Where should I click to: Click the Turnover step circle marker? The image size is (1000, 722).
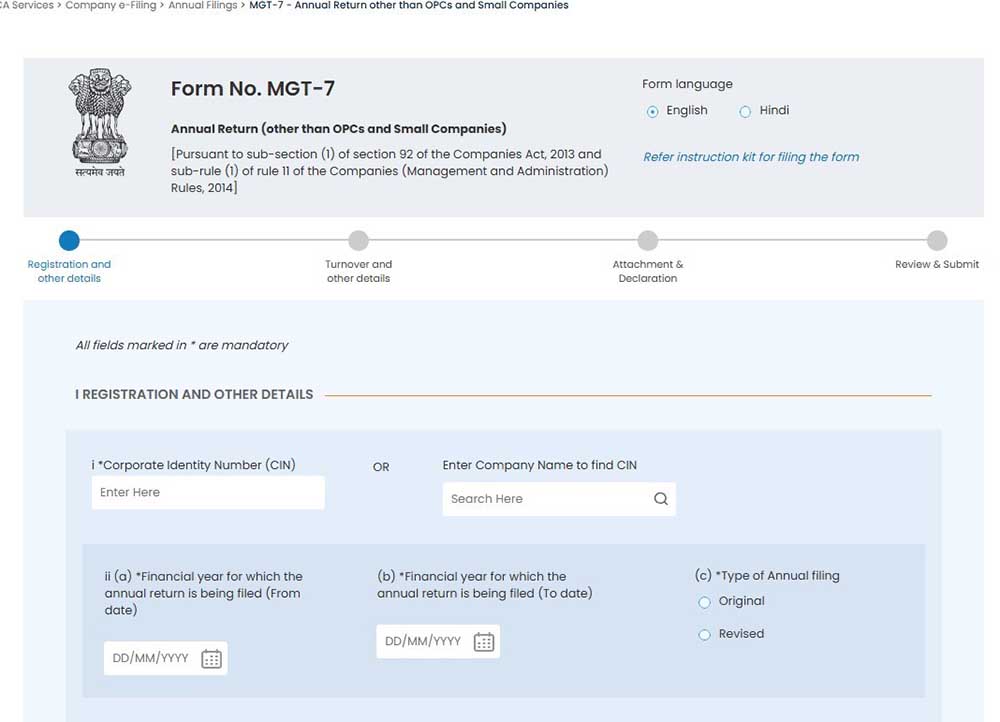click(x=358, y=241)
